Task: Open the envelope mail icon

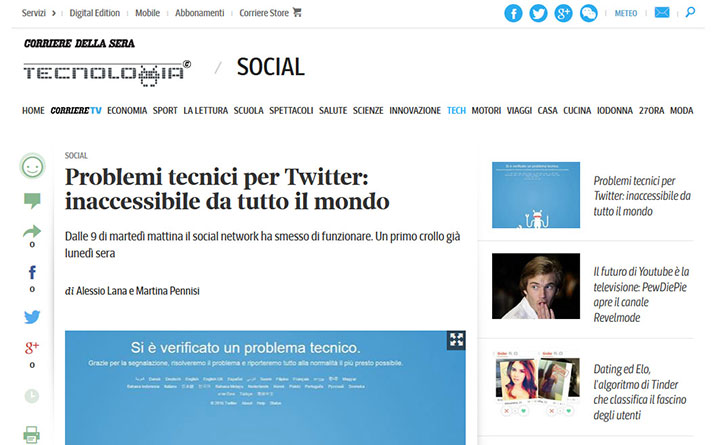Action: pyautogui.click(x=662, y=12)
